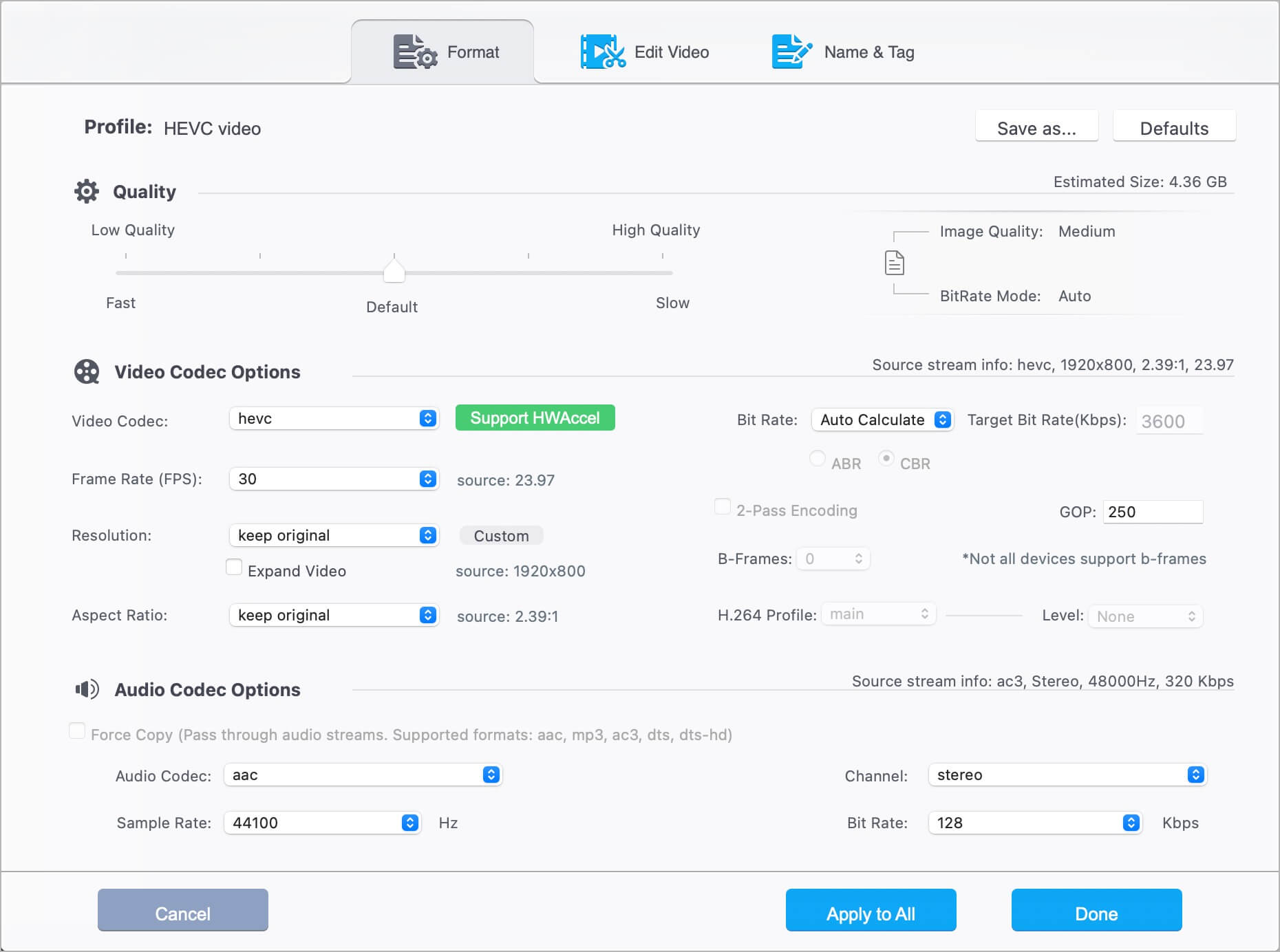
Task: Click the Name & Tag pencil icon
Action: click(791, 52)
